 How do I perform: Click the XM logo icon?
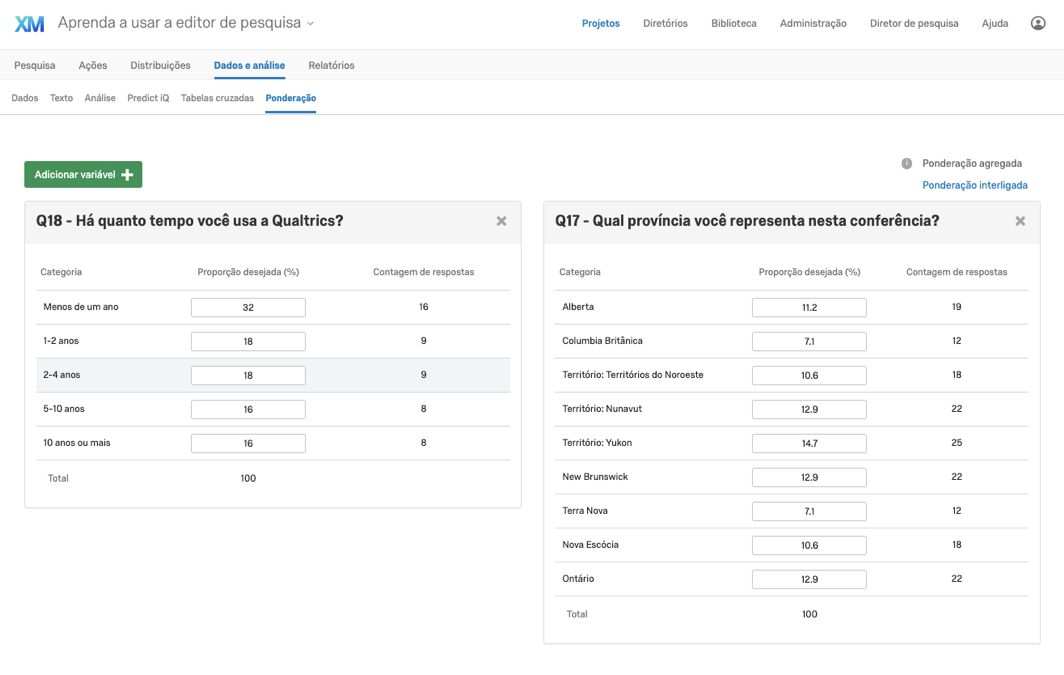coord(29,23)
